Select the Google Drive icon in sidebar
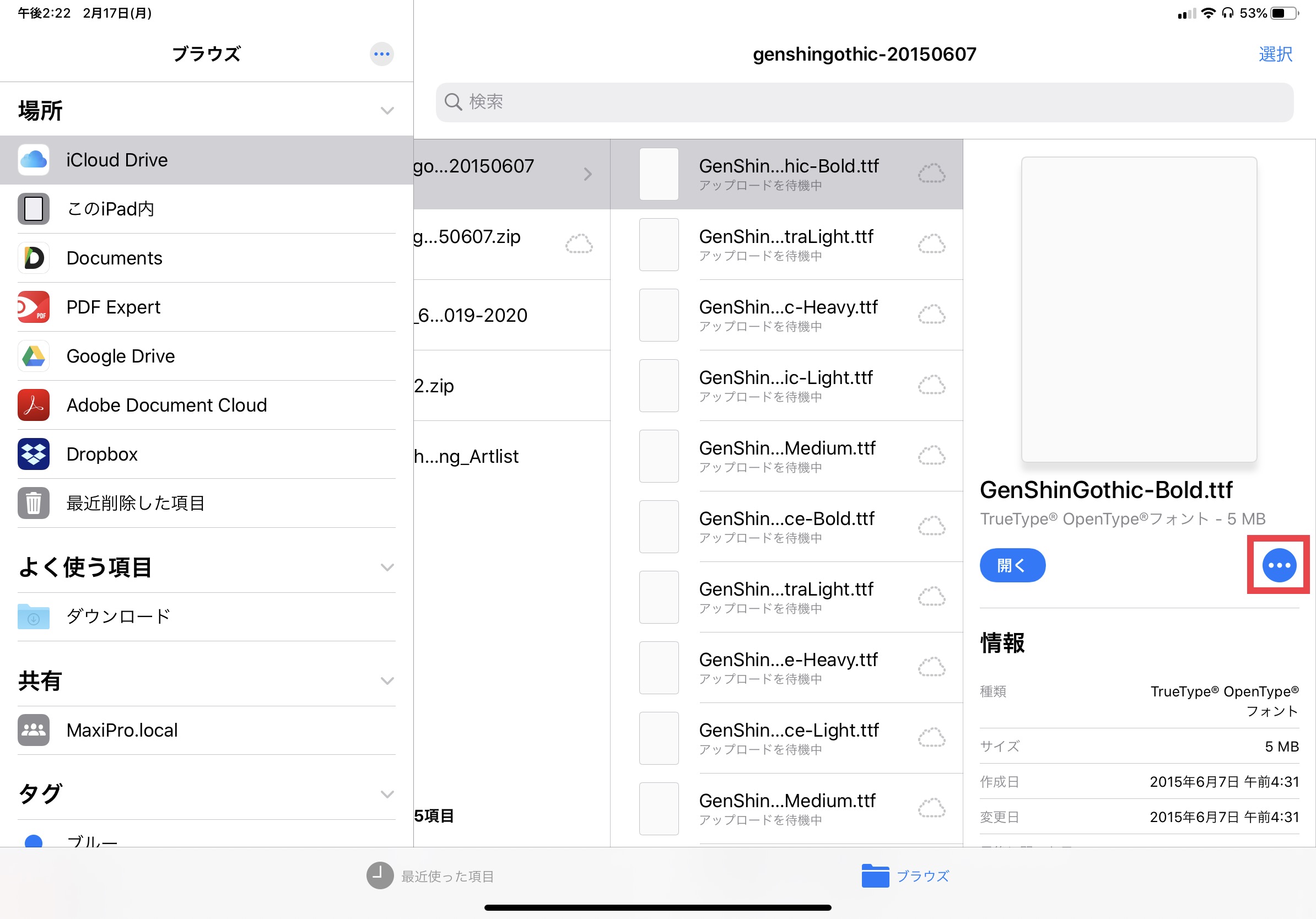Viewport: 1316px width, 919px height. pyautogui.click(x=33, y=356)
